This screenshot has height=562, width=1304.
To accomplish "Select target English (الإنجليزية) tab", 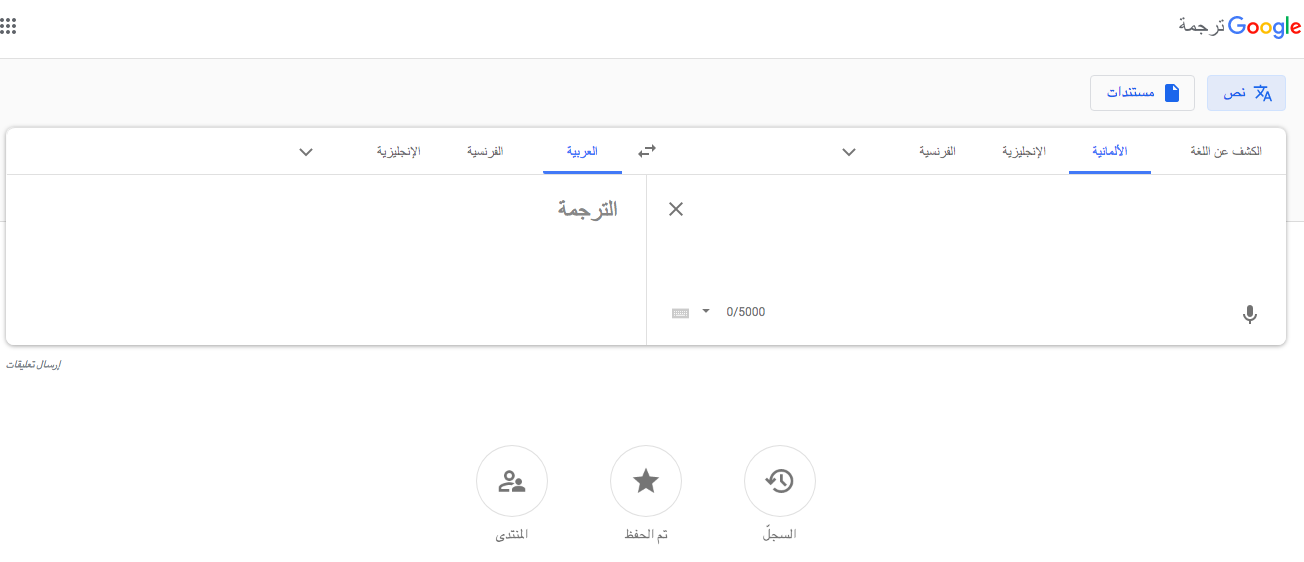I will tap(398, 151).
